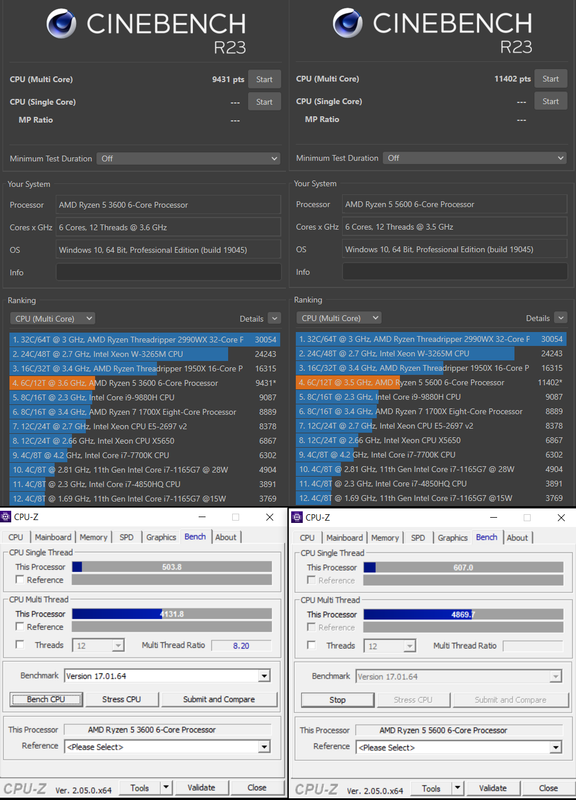The height and width of the screenshot is (800, 576).
Task: Select Xeon W-3265M row in right ranking
Action: click(431, 353)
